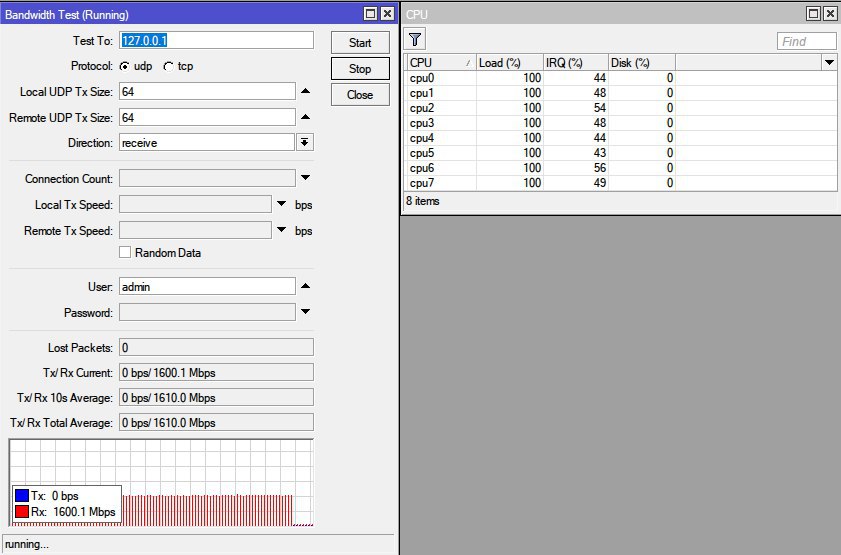The height and width of the screenshot is (555, 841).
Task: Click the blue Tx legend swatch
Action: [22, 495]
